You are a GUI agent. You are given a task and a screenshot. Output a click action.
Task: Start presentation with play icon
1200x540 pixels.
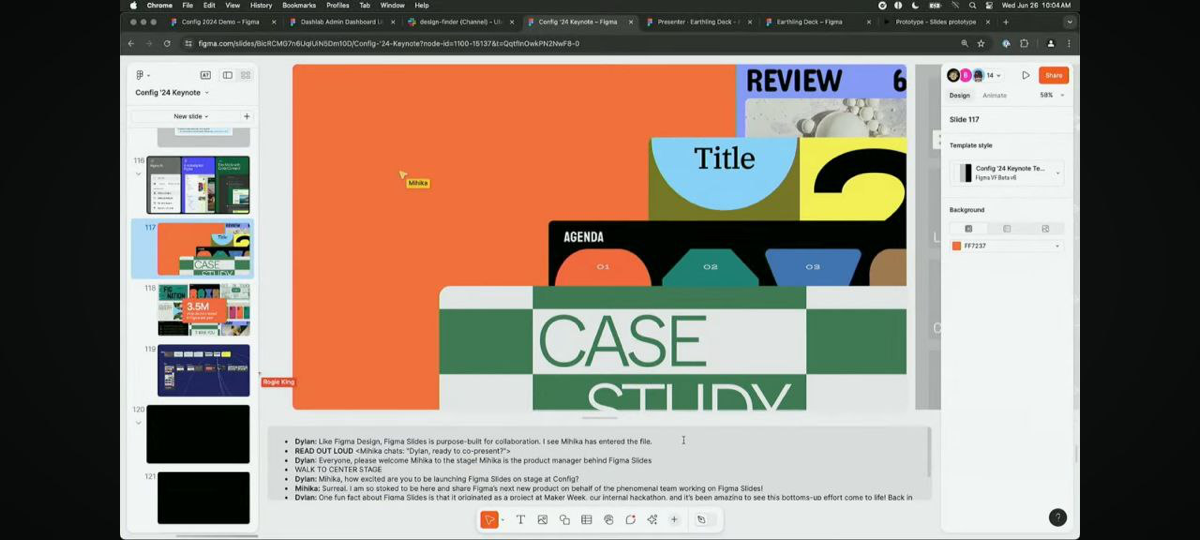click(1025, 75)
